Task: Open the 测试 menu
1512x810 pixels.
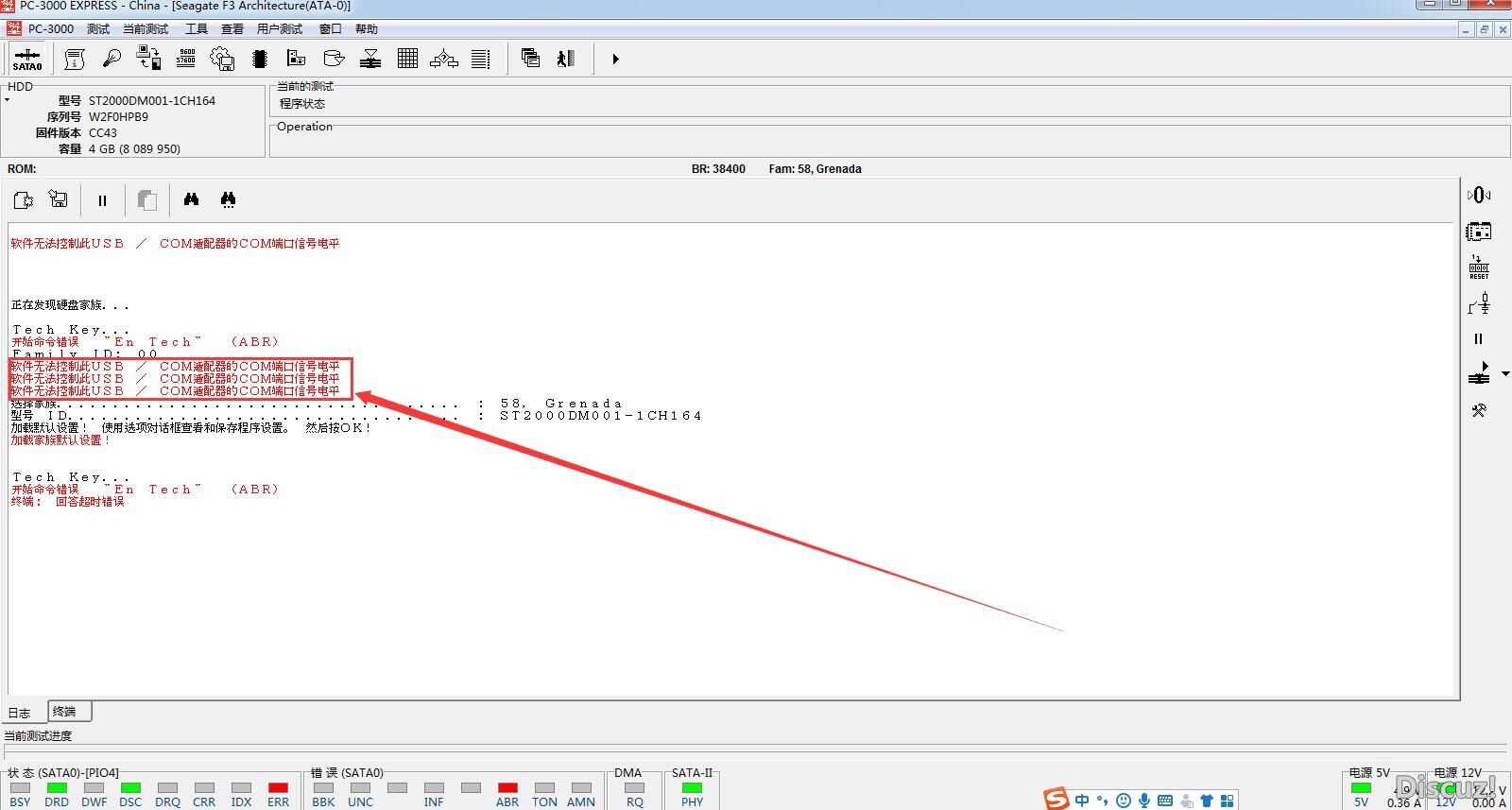Action: pos(98,28)
